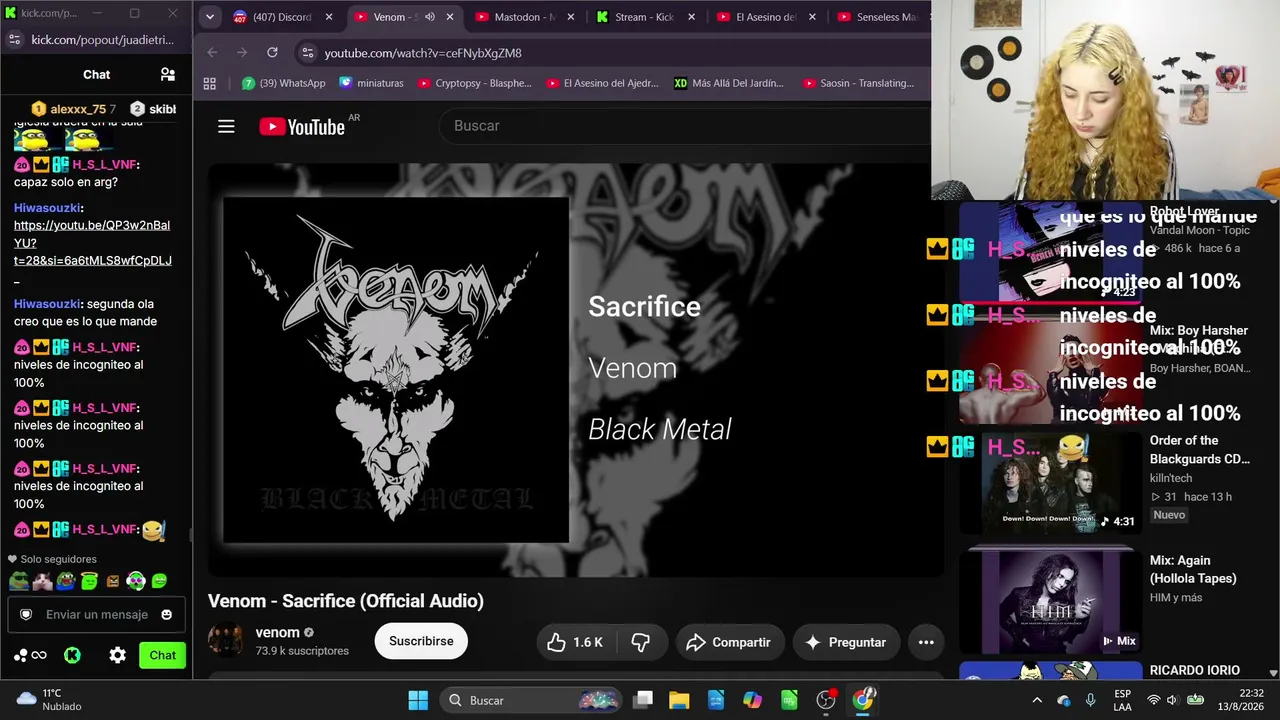Open Task View on the taskbar
1280x720 pixels.
click(x=643, y=700)
